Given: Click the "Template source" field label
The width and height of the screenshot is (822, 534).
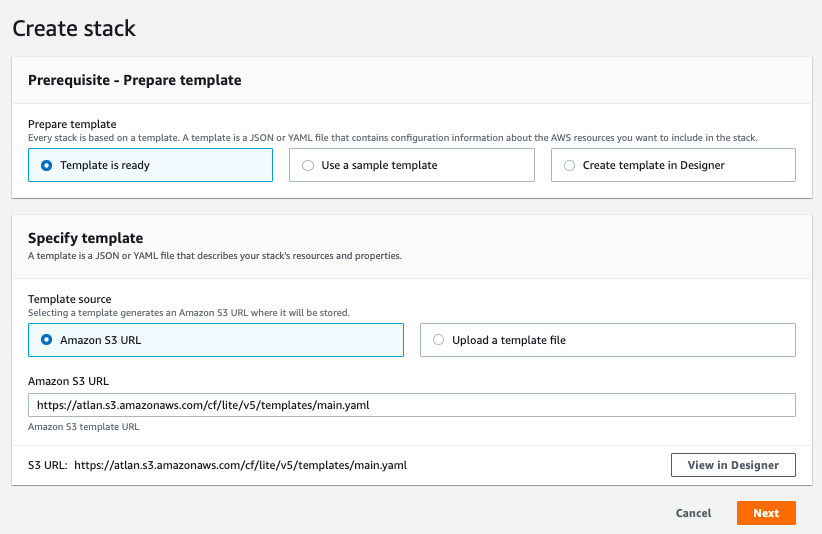Looking at the screenshot, I should click(x=70, y=299).
